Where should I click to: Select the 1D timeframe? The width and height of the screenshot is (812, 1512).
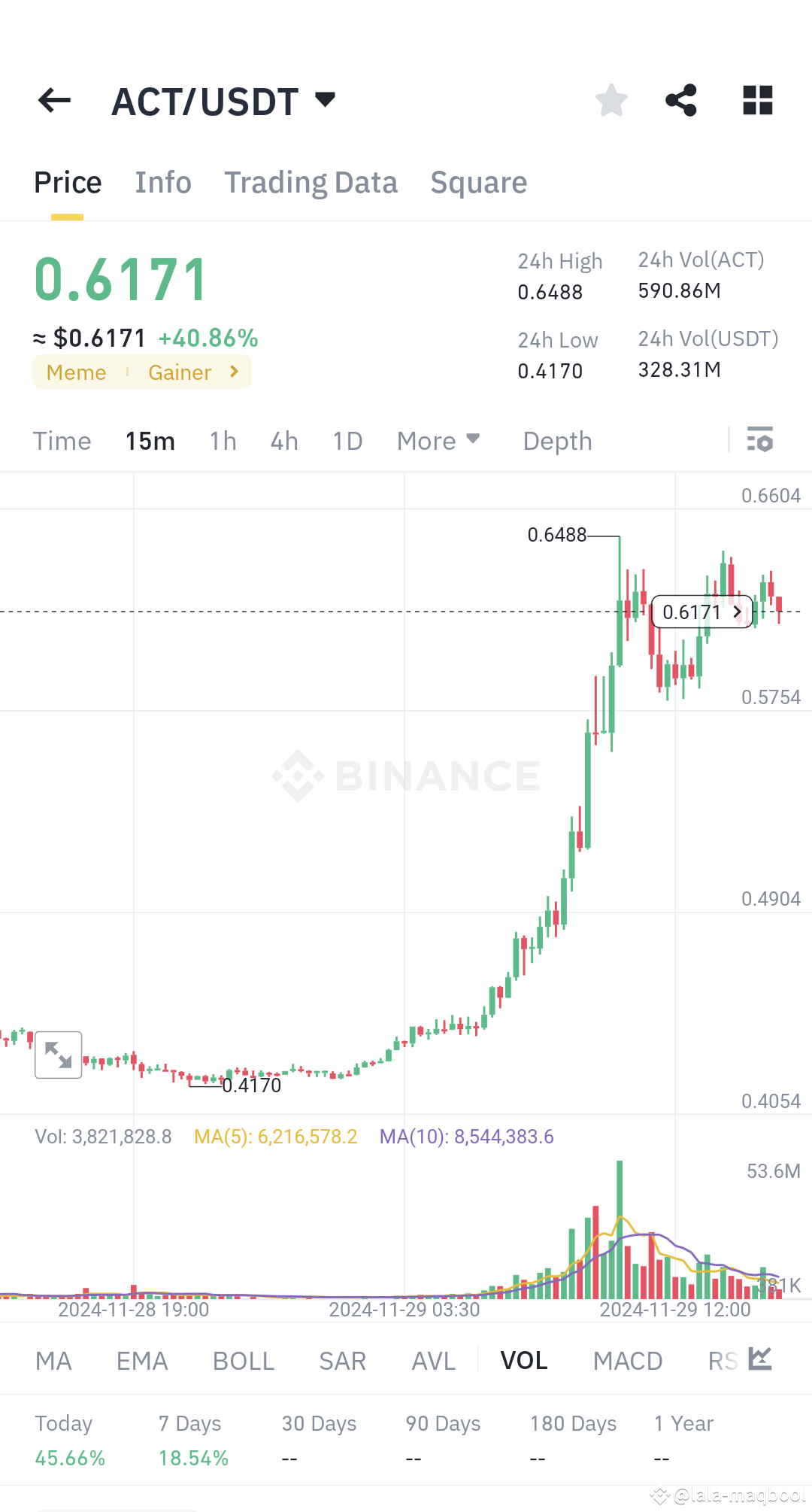[x=347, y=441]
